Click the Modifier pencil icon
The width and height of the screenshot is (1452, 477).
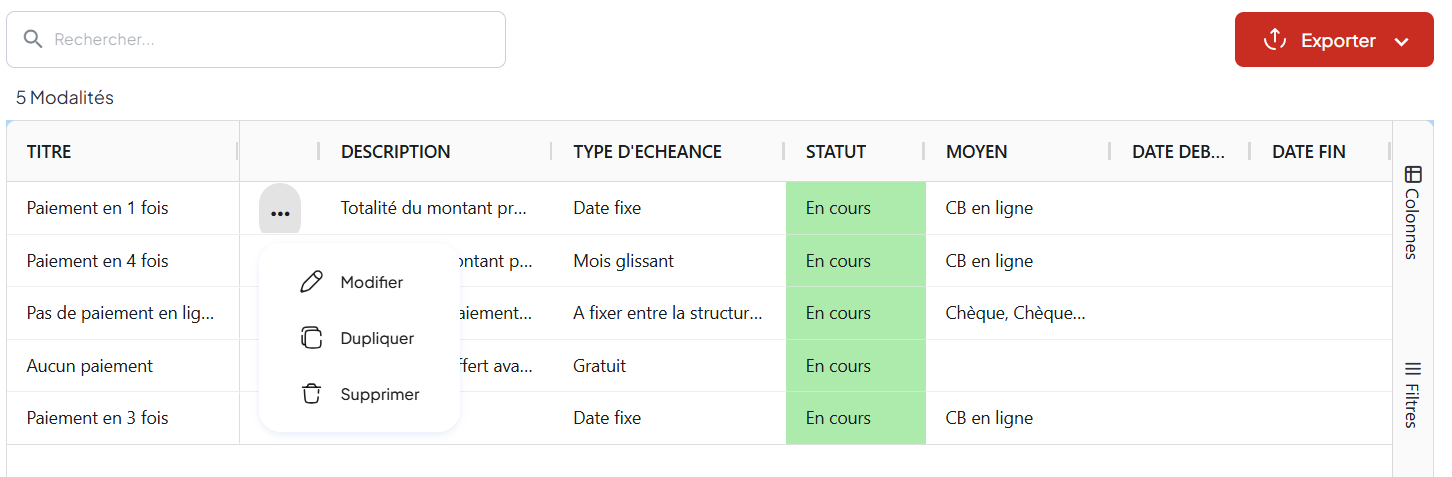point(312,282)
